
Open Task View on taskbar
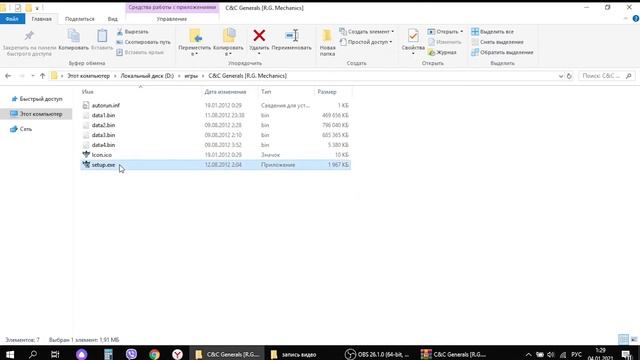[x=55, y=354]
